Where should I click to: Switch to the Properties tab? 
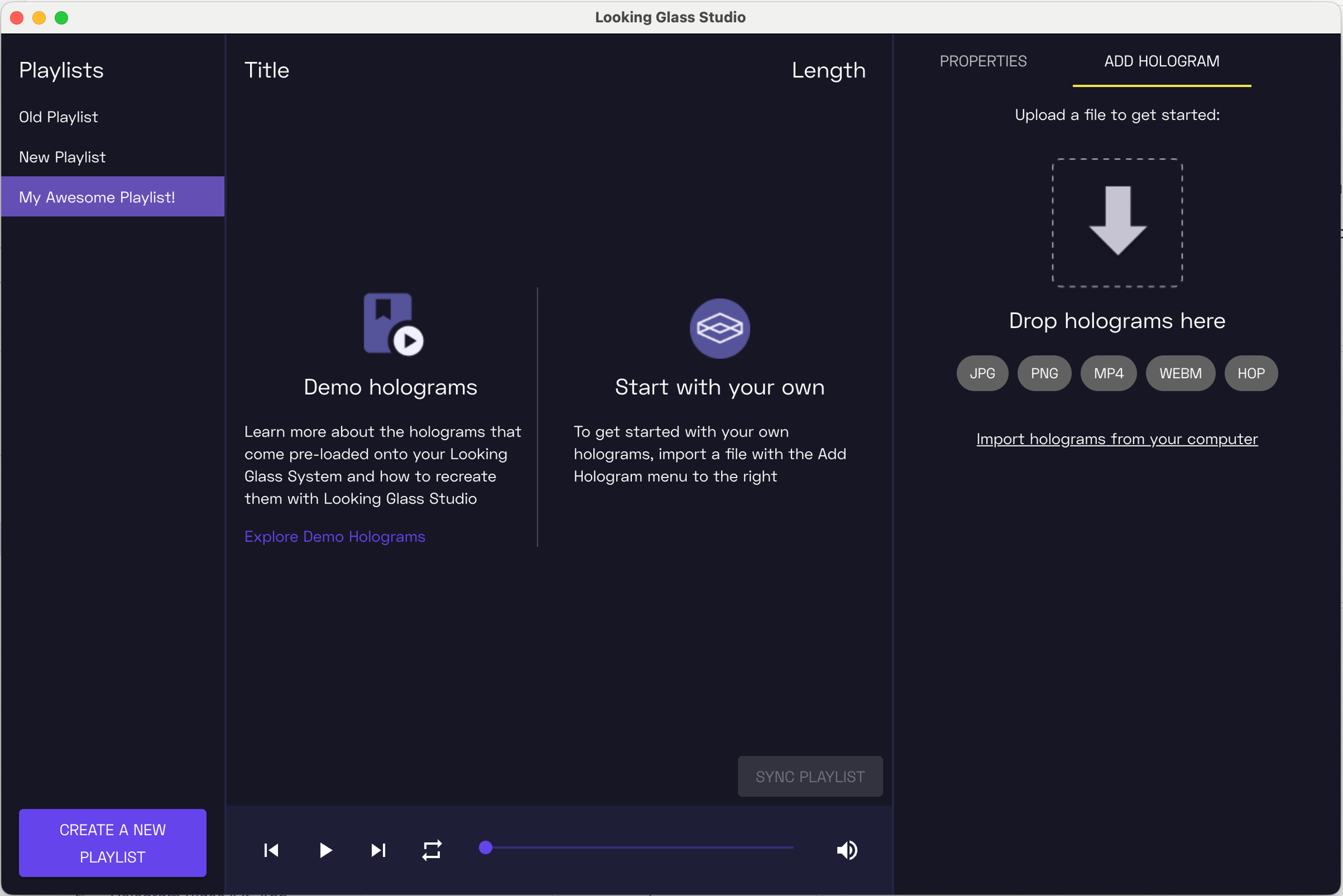click(983, 61)
